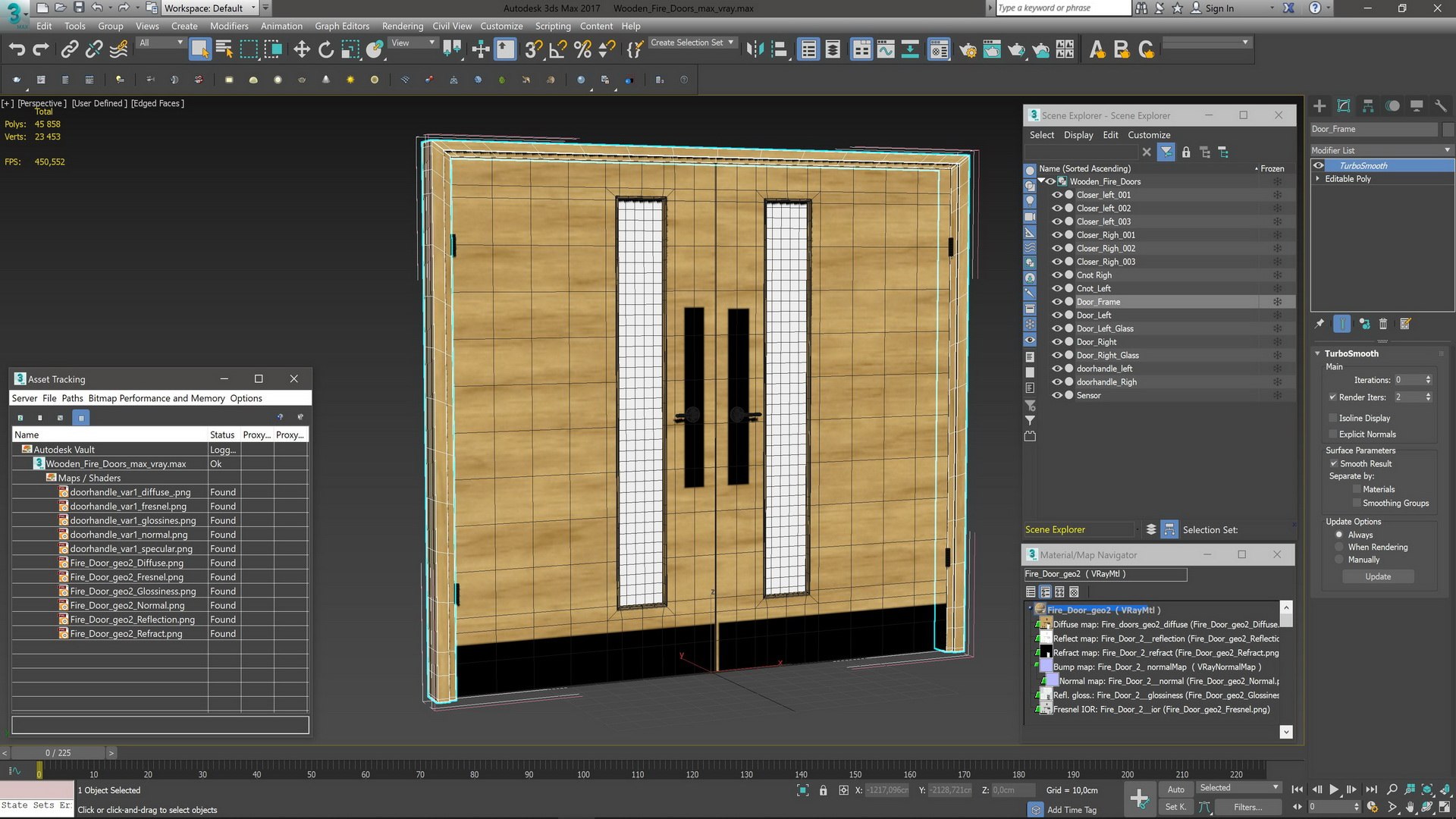Open Scene Explorer's Customize menu
Viewport: 1456px width, 819px height.
(1149, 135)
